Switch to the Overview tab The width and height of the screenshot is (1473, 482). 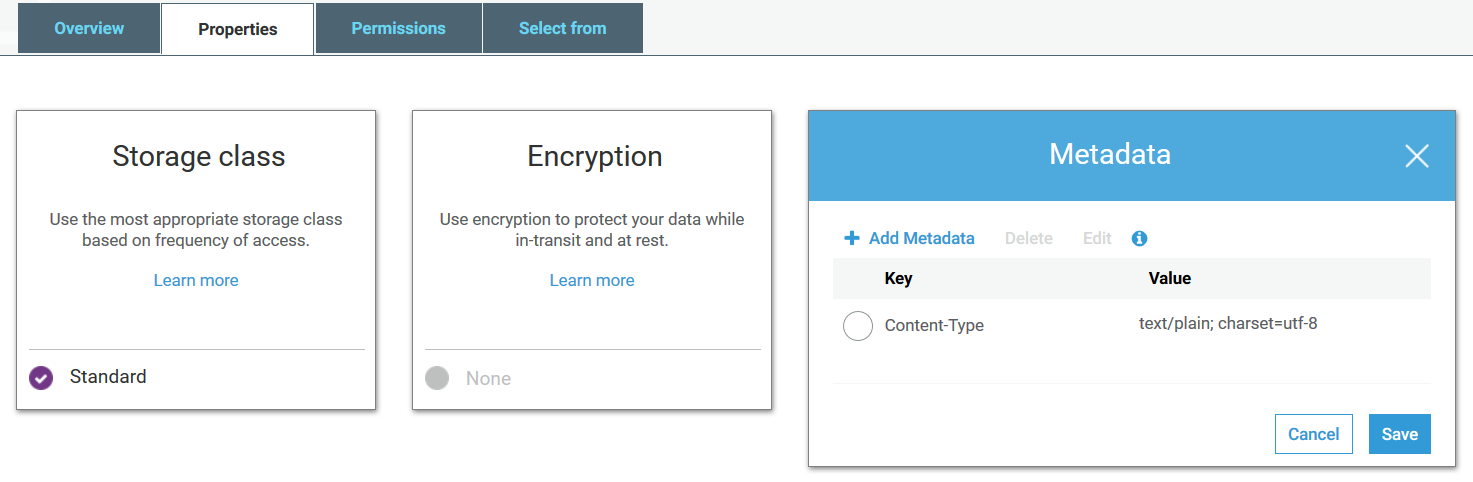[89, 28]
